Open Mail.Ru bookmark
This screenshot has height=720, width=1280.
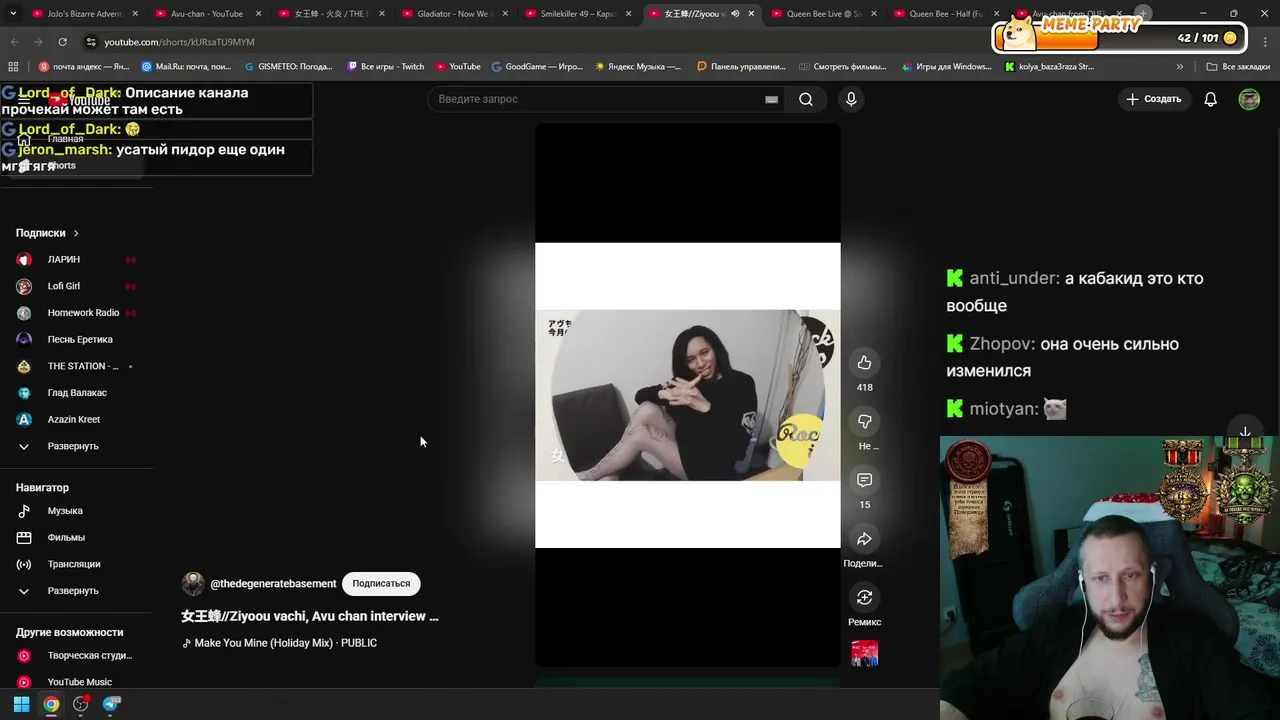click(x=186, y=67)
